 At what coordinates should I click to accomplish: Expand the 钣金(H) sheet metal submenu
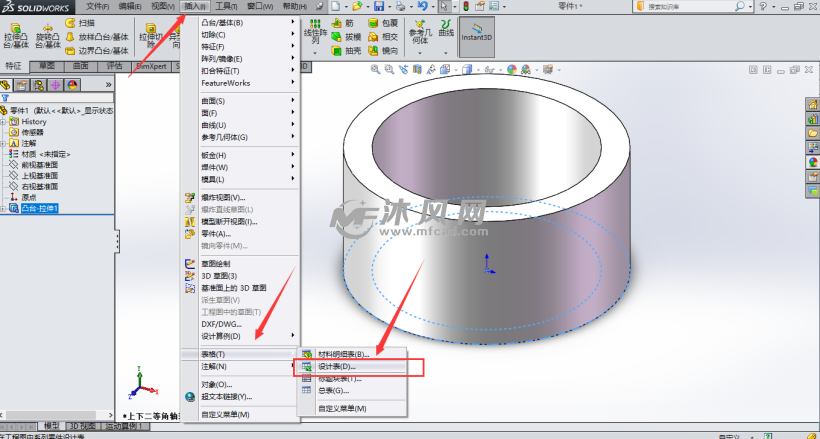pyautogui.click(x=240, y=155)
